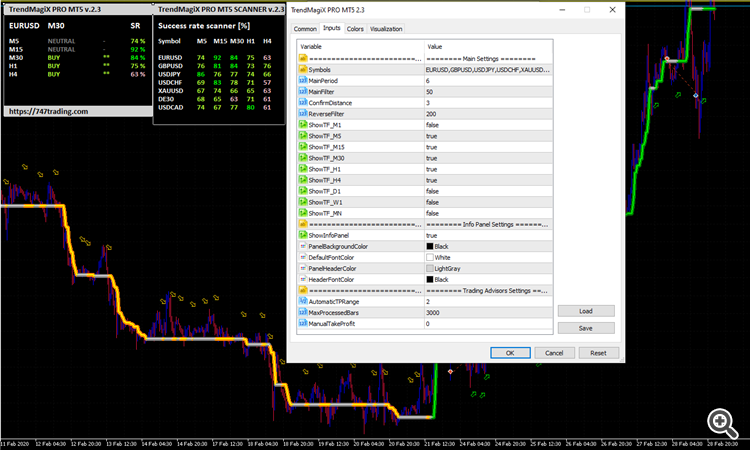Click the ConfirmDistance integer-type icon
Screen dimensions: 750x450
303,102
